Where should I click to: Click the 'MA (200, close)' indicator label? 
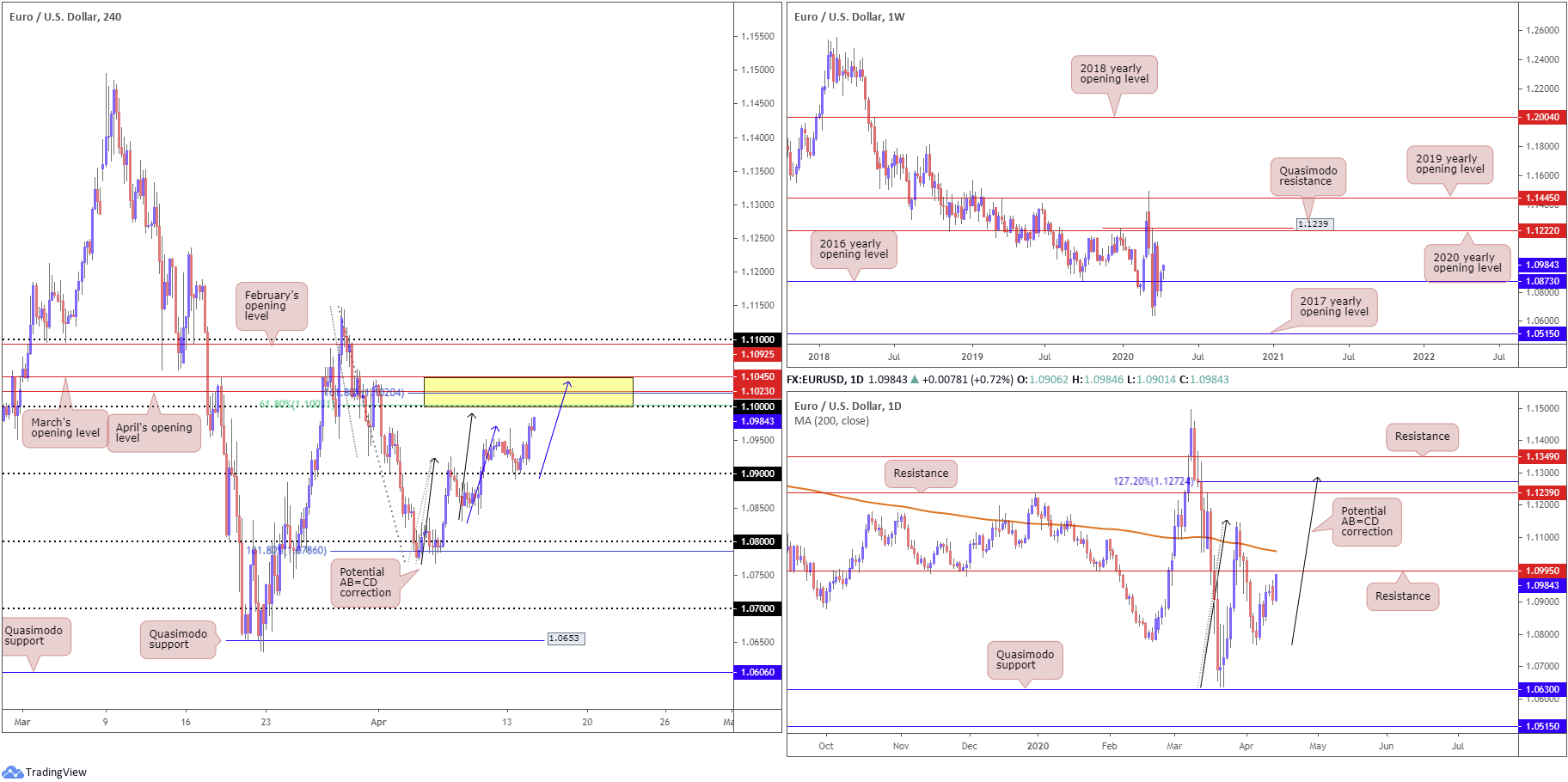tap(831, 420)
